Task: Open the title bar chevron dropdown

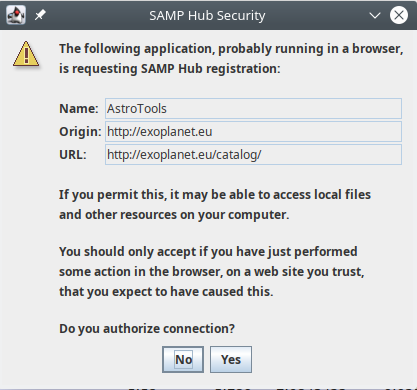Action: [375, 15]
